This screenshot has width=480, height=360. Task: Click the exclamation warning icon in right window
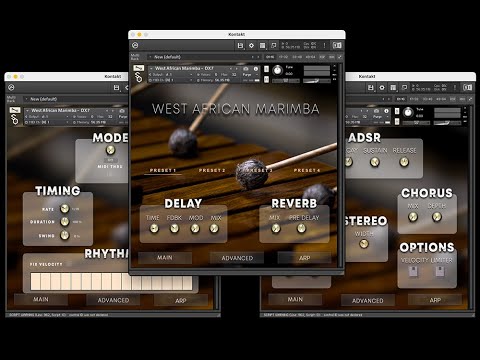click(x=455, y=87)
